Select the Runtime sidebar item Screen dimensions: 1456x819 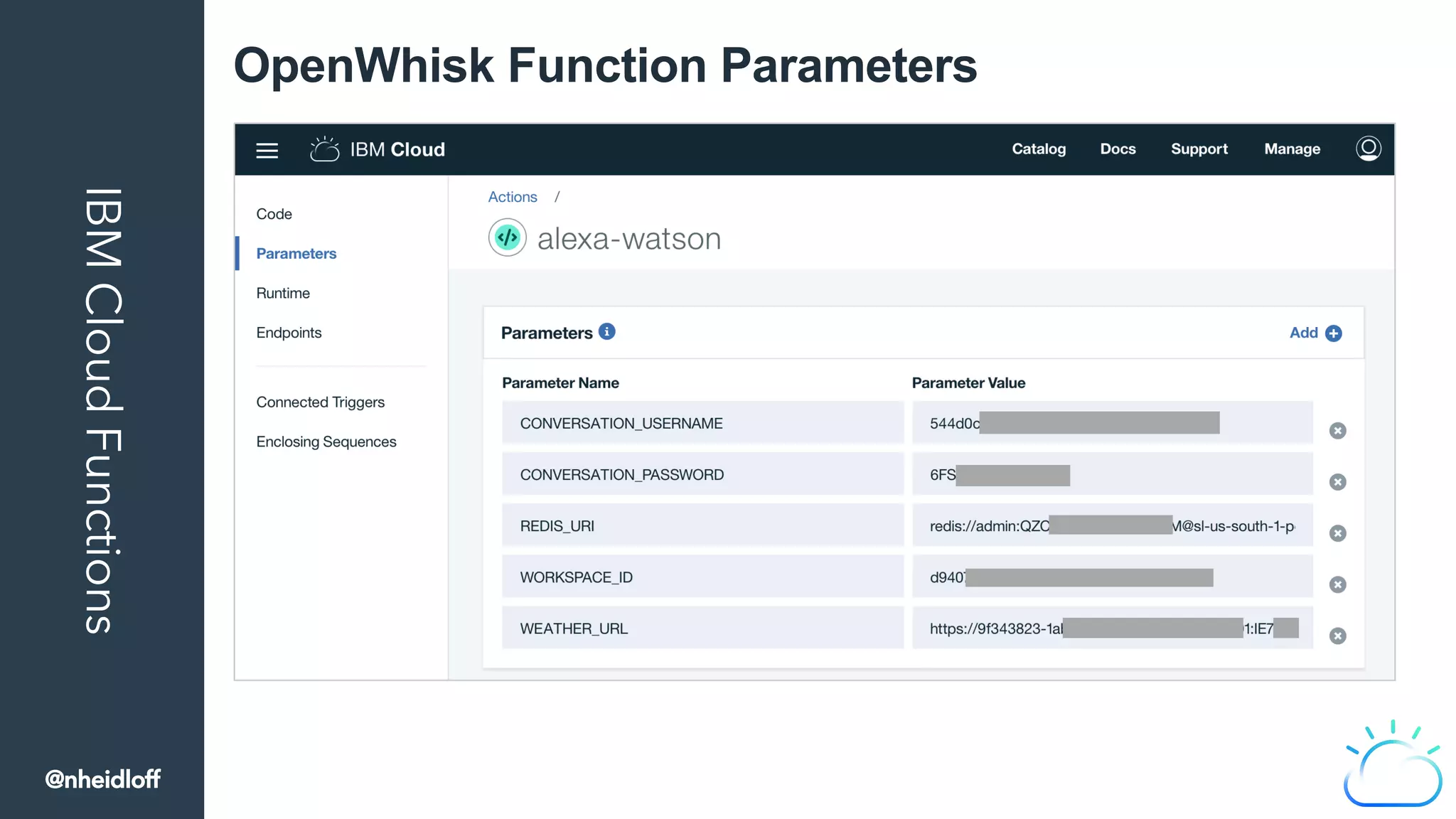tap(283, 293)
